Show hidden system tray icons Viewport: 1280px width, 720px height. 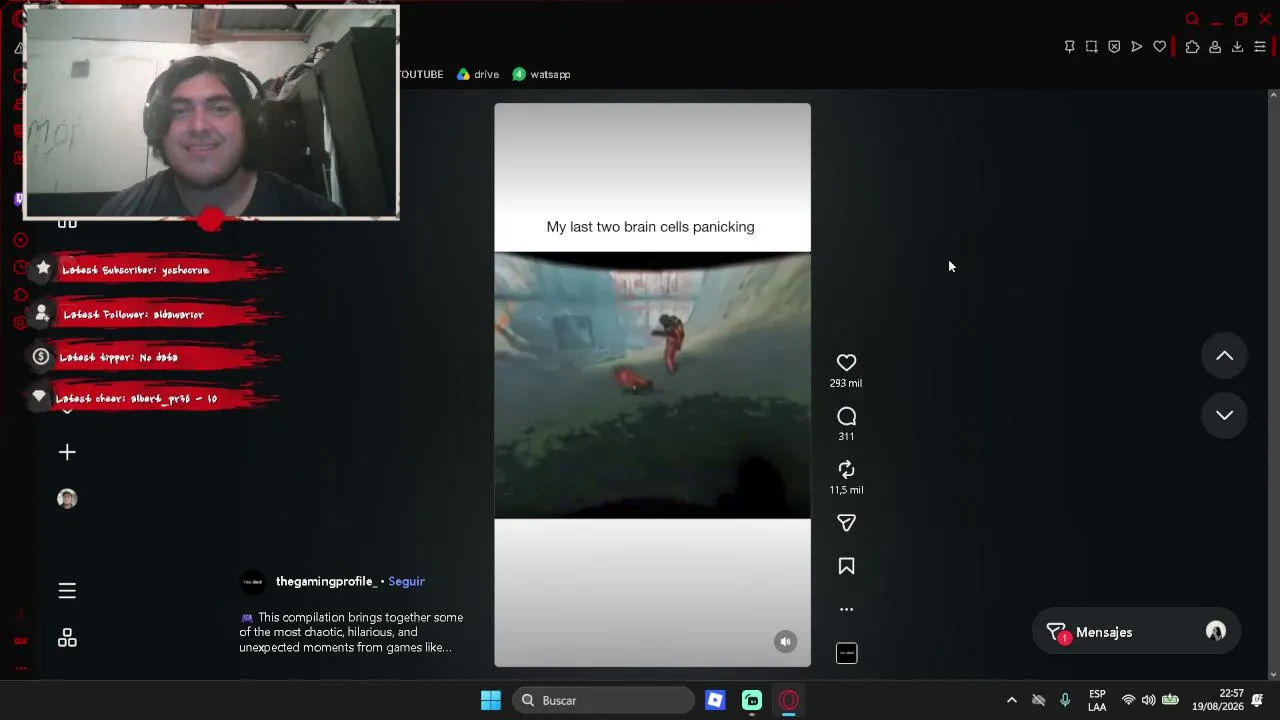coord(1011,700)
